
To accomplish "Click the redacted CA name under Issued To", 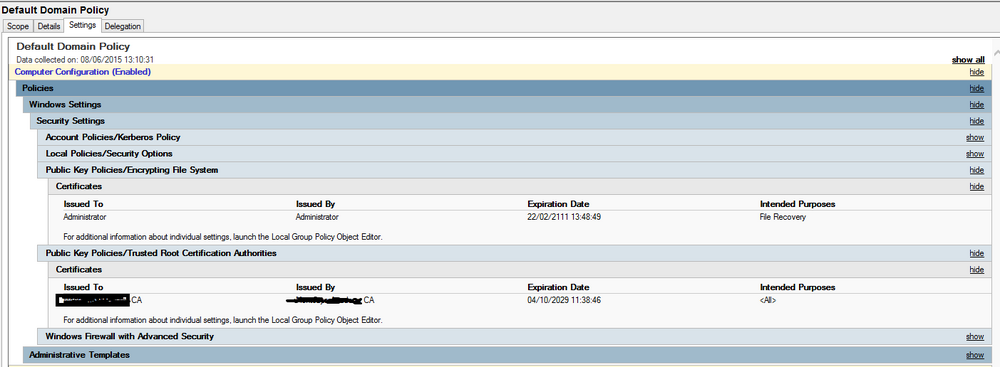I will tap(99, 299).
